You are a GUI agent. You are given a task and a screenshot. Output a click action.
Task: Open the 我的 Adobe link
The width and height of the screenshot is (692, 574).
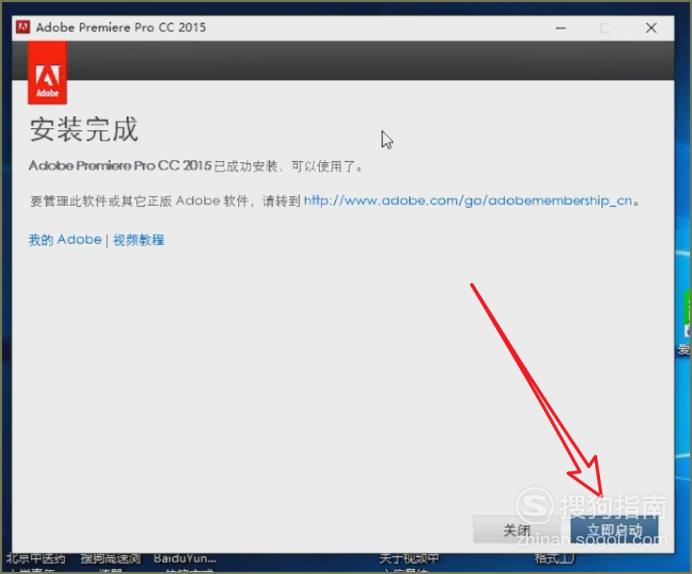(x=65, y=240)
